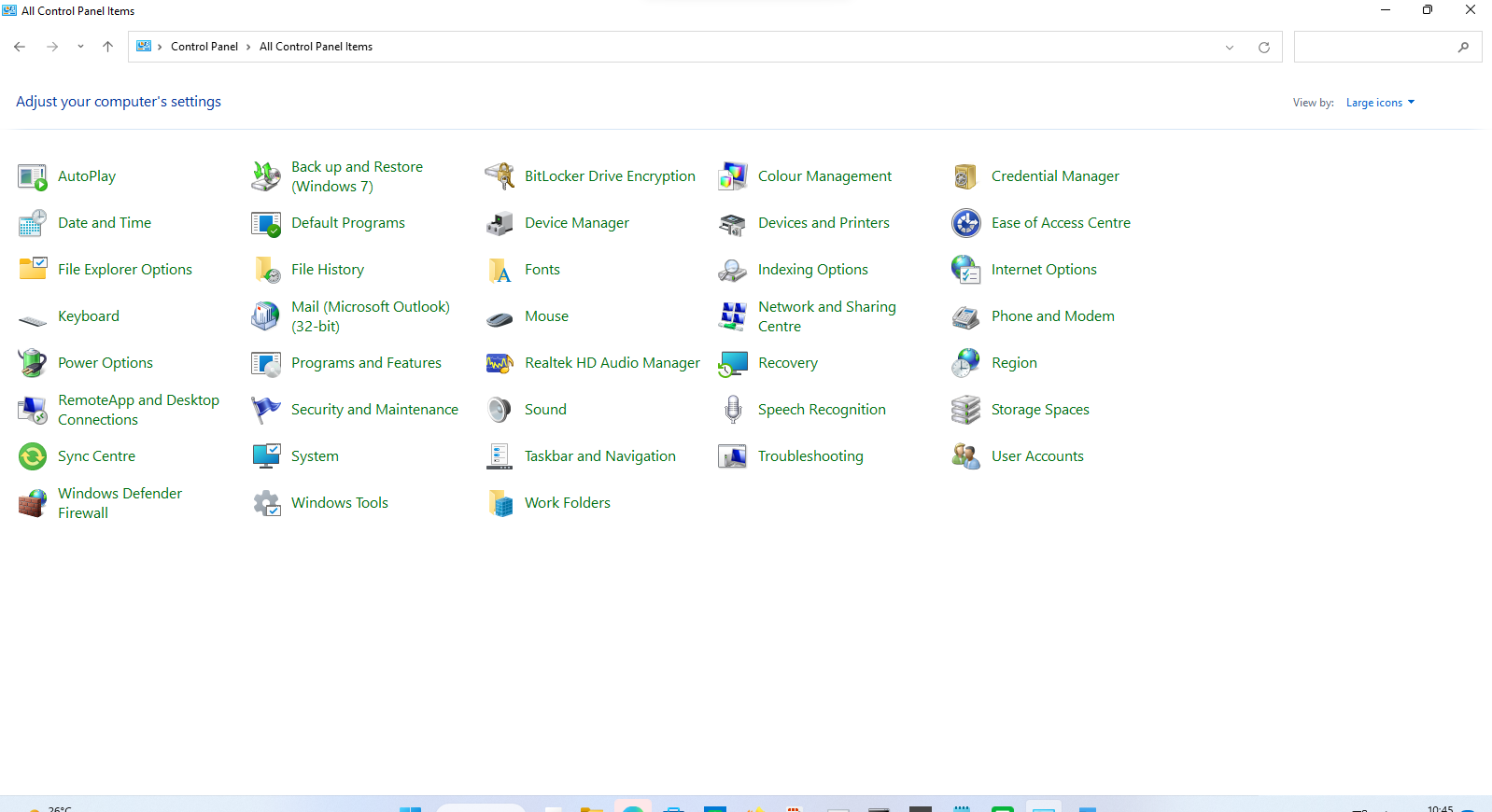Open the User Accounts link
Image resolution: width=1492 pixels, height=812 pixels.
click(1037, 456)
